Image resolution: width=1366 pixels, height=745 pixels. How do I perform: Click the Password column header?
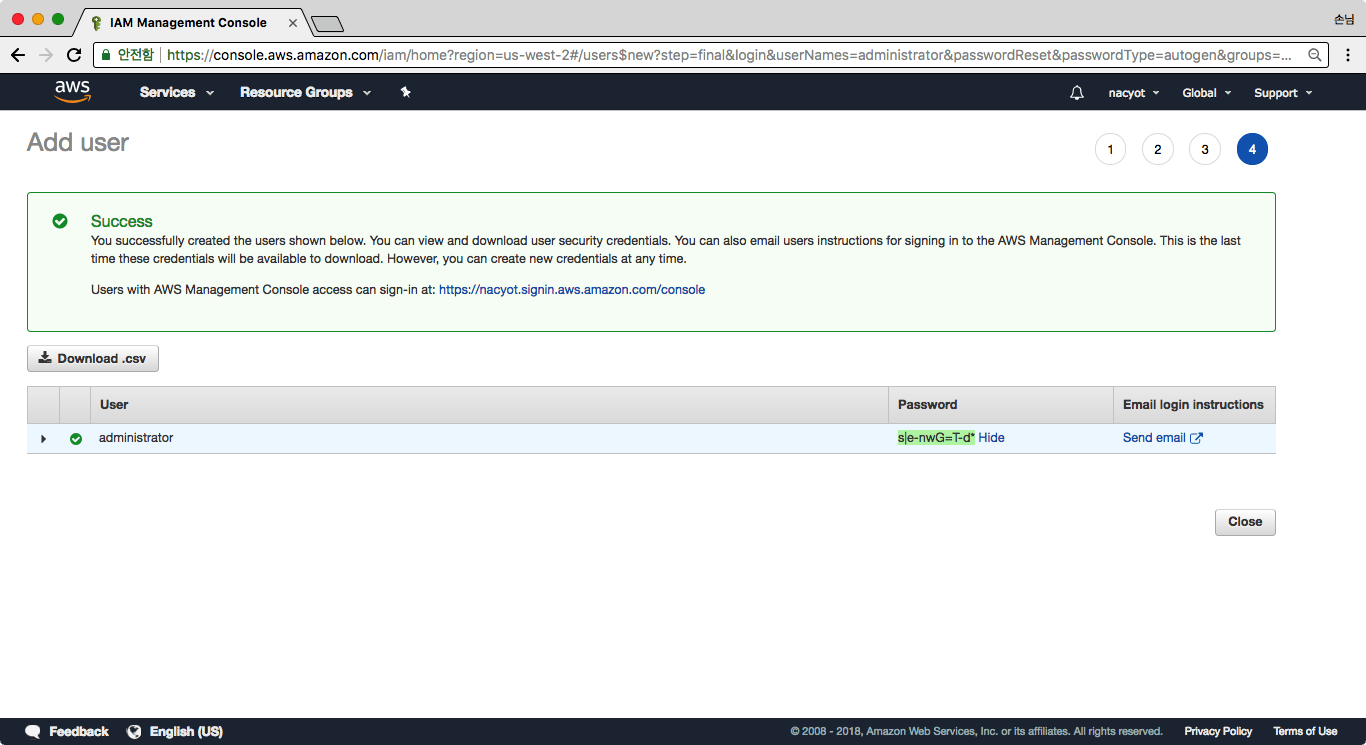[x=1000, y=405]
